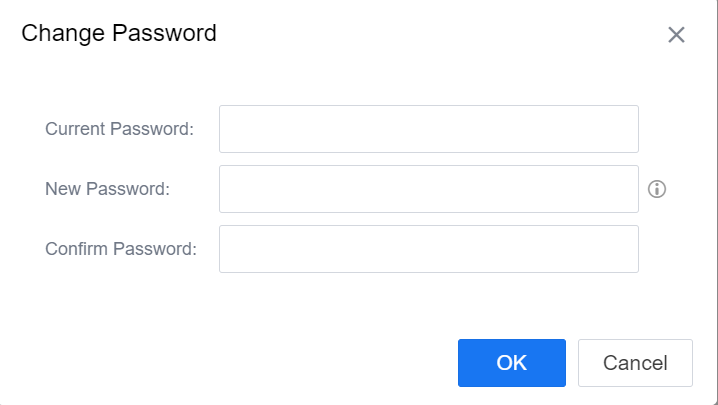Abort the password change via Cancel
The width and height of the screenshot is (718, 405).
tap(635, 363)
